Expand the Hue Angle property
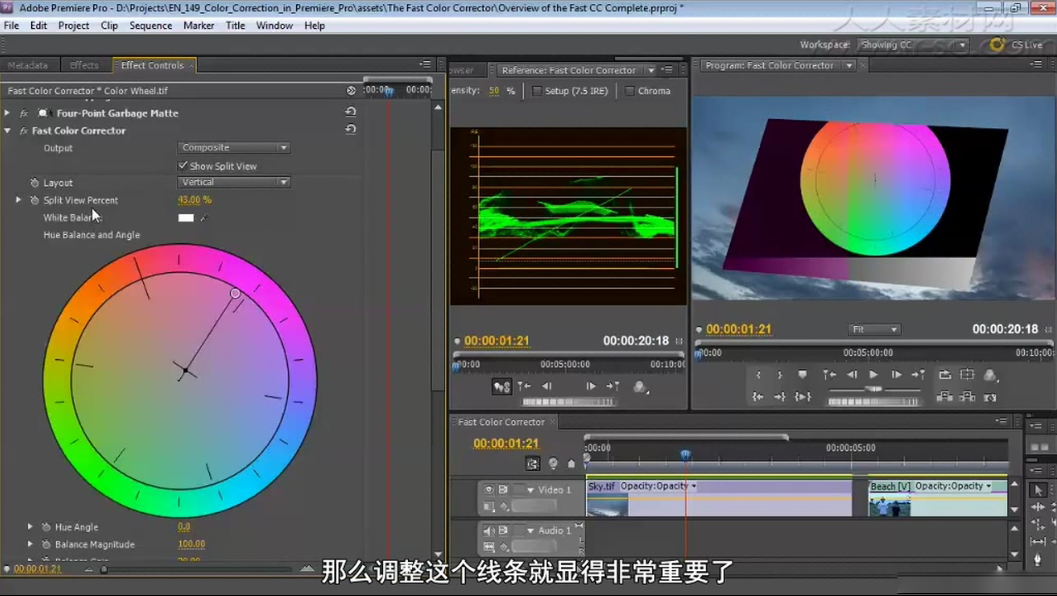This screenshot has width=1057, height=596. [x=30, y=527]
